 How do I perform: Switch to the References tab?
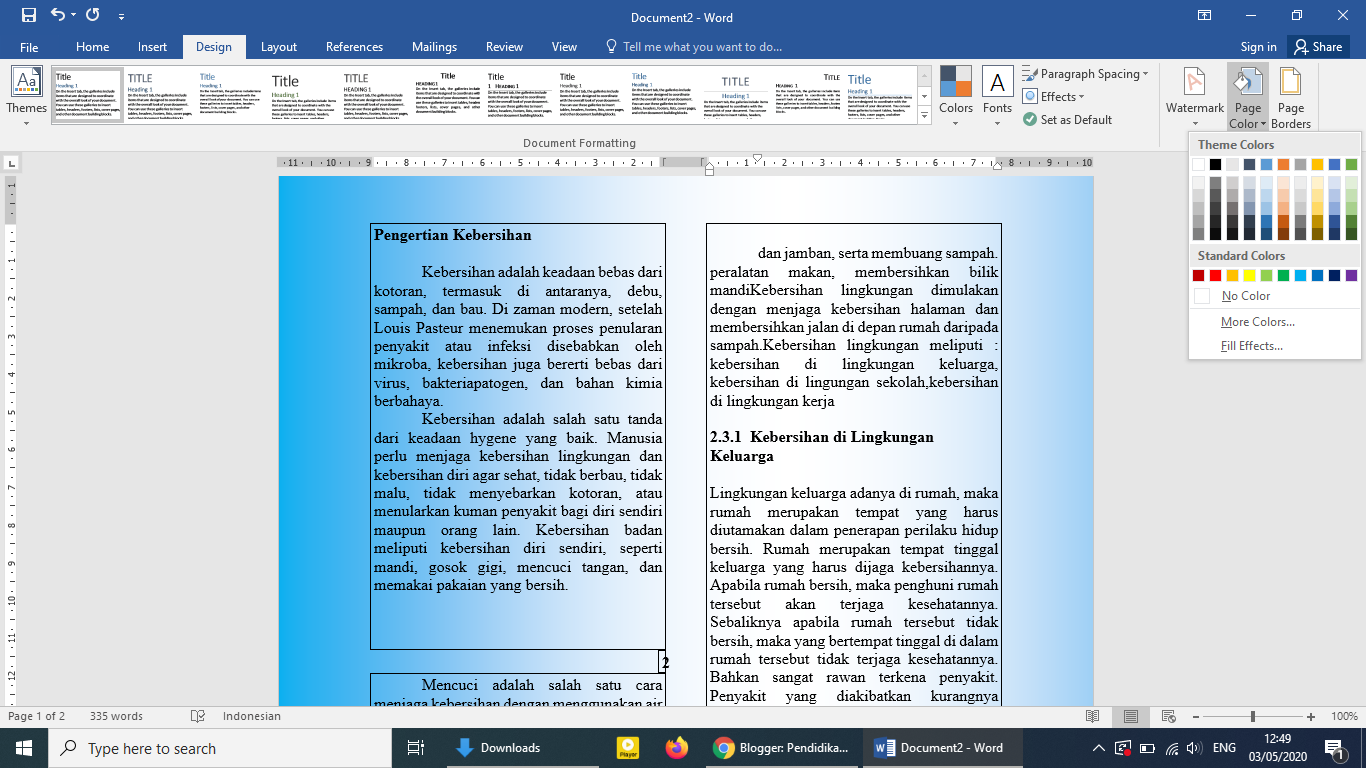(354, 46)
